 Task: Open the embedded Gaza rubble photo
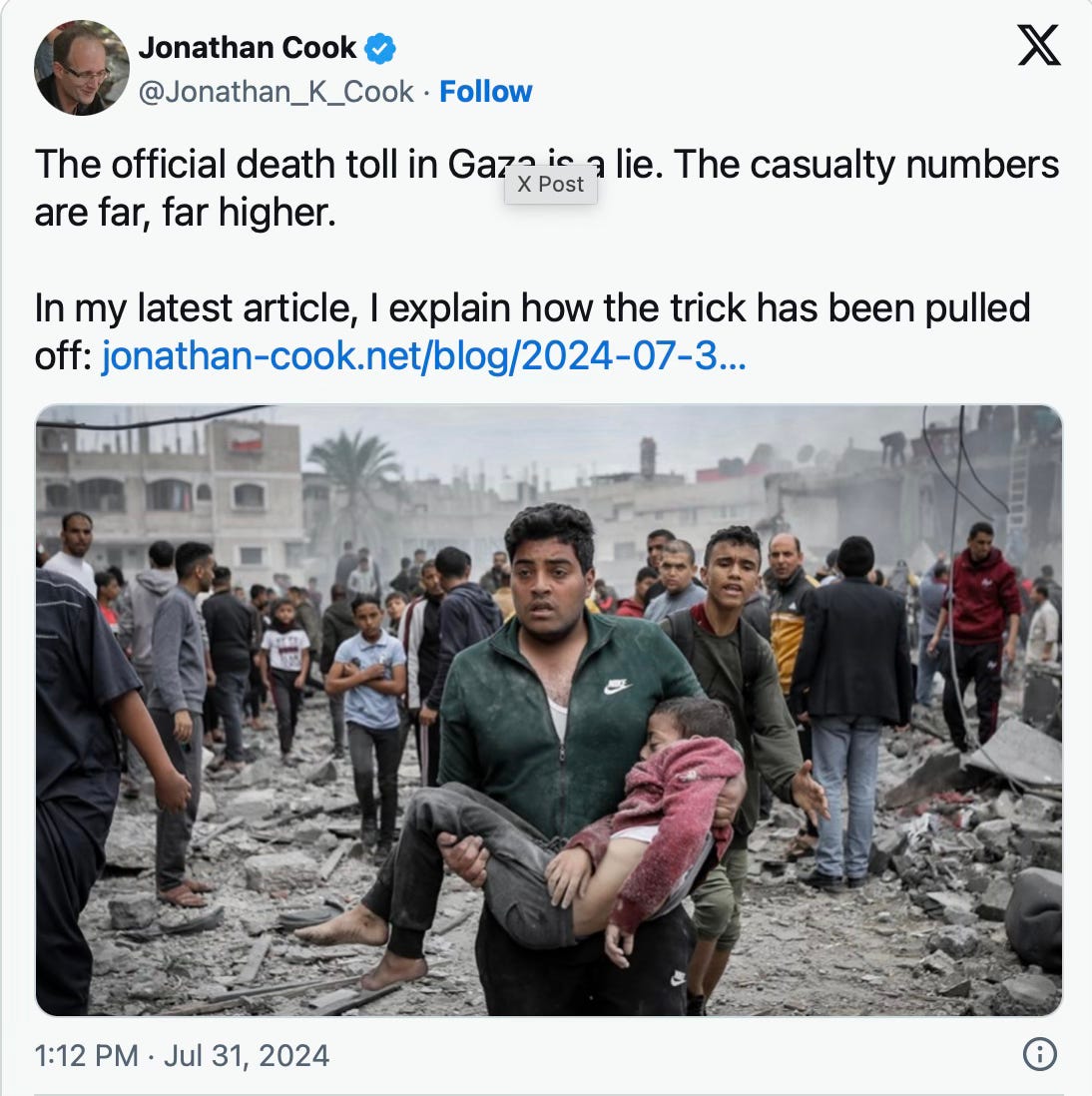[x=549, y=710]
